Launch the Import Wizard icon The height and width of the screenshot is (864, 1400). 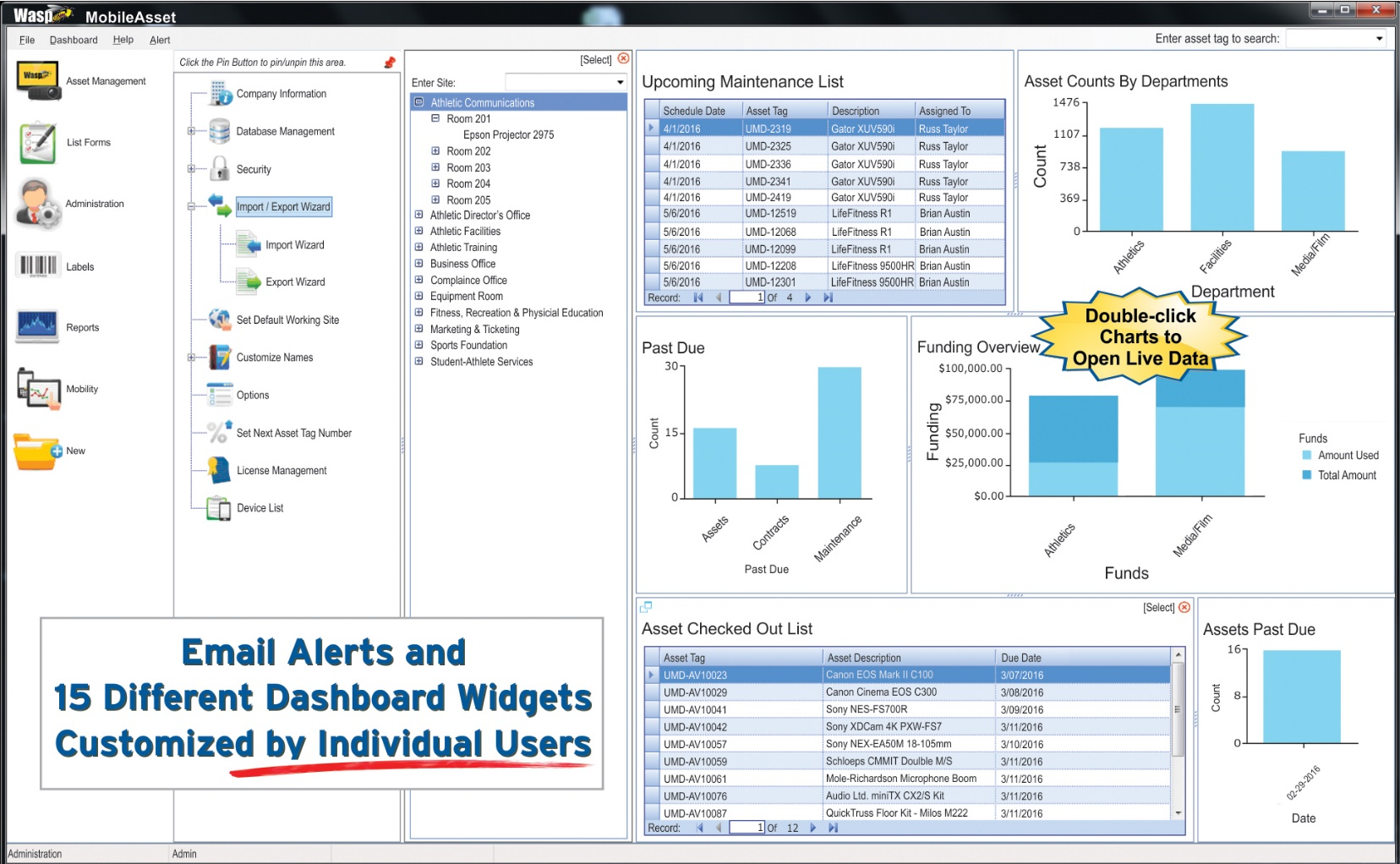pos(249,245)
